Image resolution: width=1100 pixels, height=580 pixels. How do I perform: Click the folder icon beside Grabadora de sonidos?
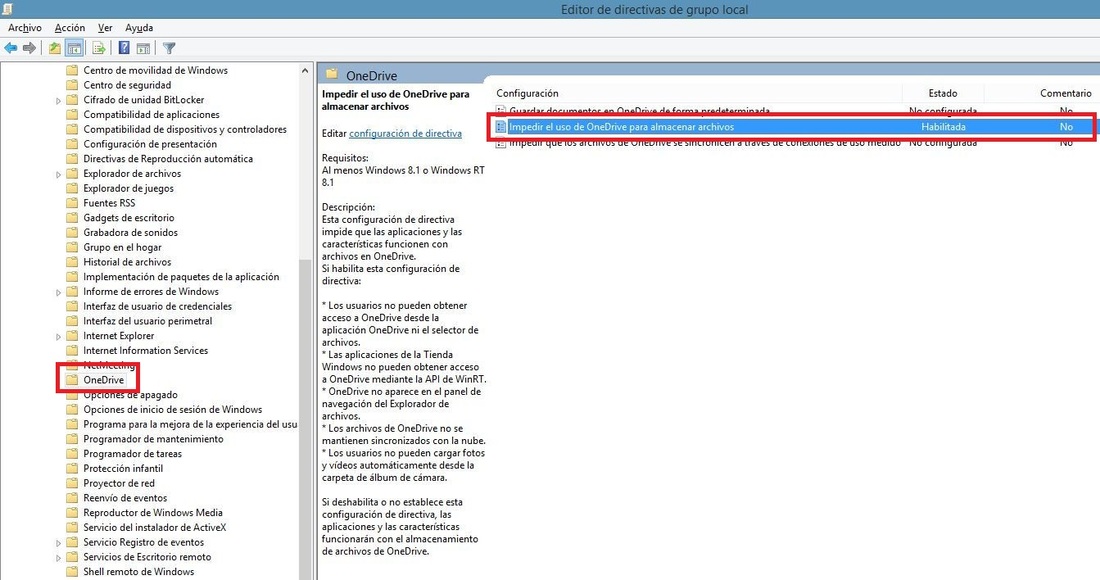(72, 232)
